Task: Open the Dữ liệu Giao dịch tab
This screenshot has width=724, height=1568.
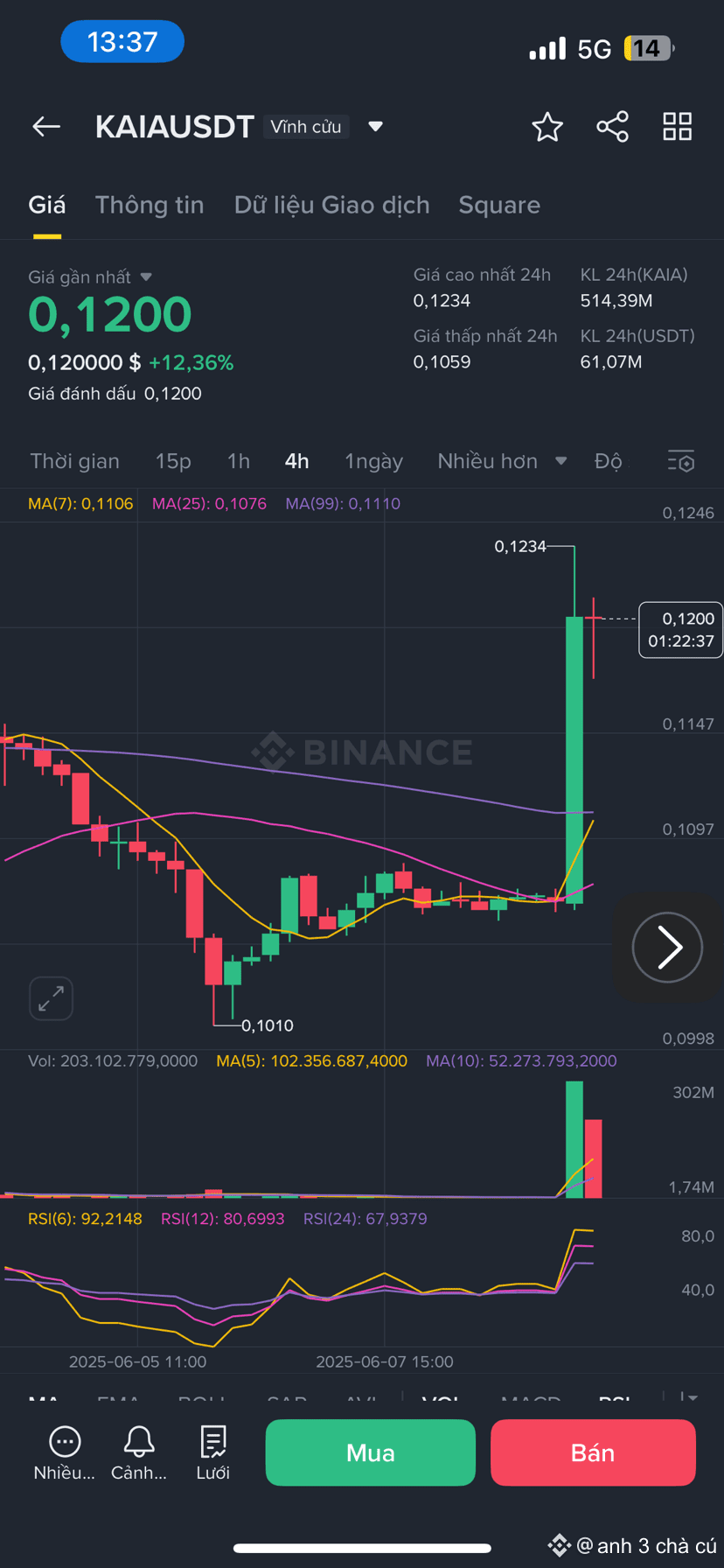Action: [x=332, y=205]
